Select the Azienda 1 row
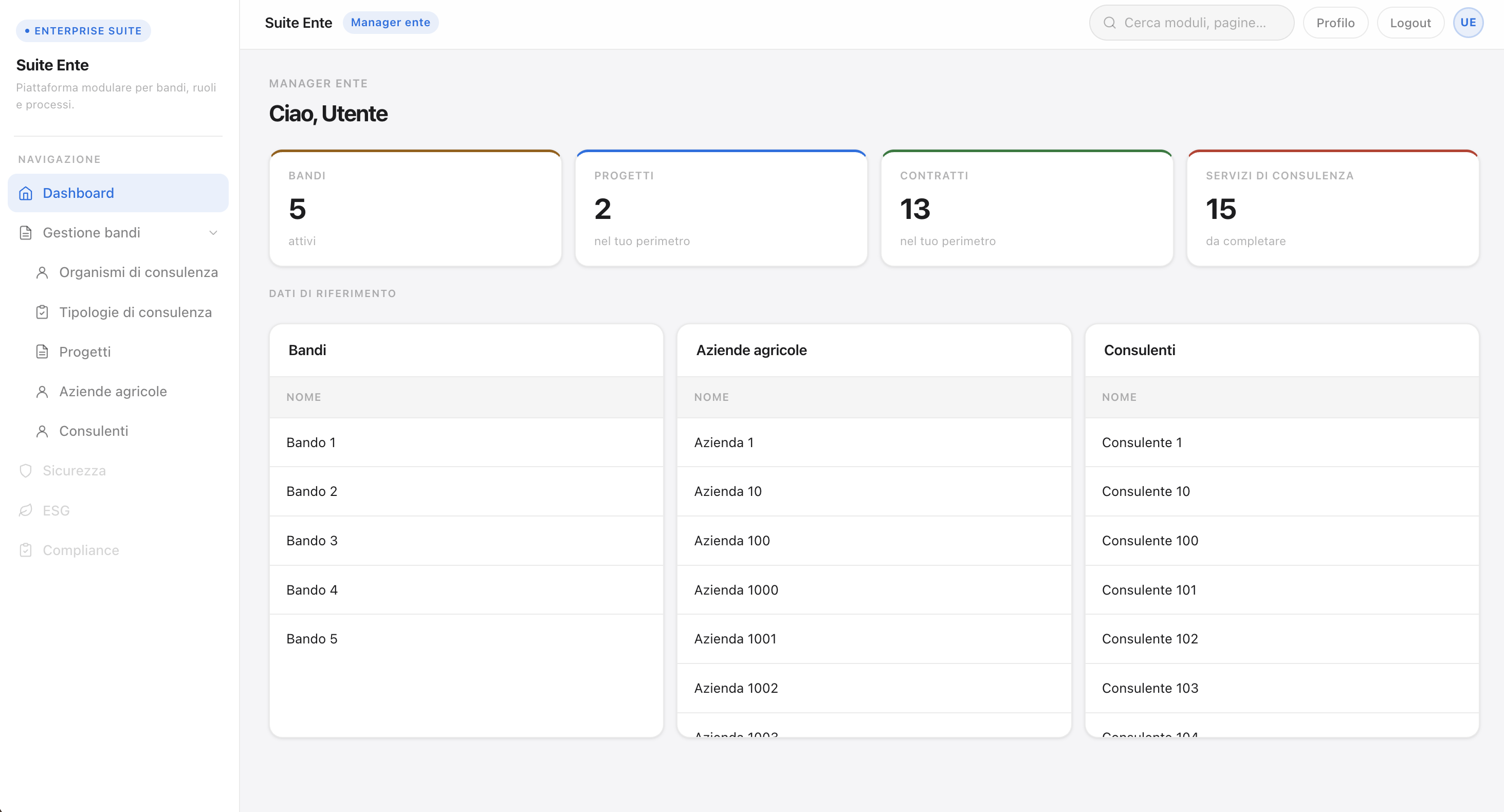 coord(874,442)
